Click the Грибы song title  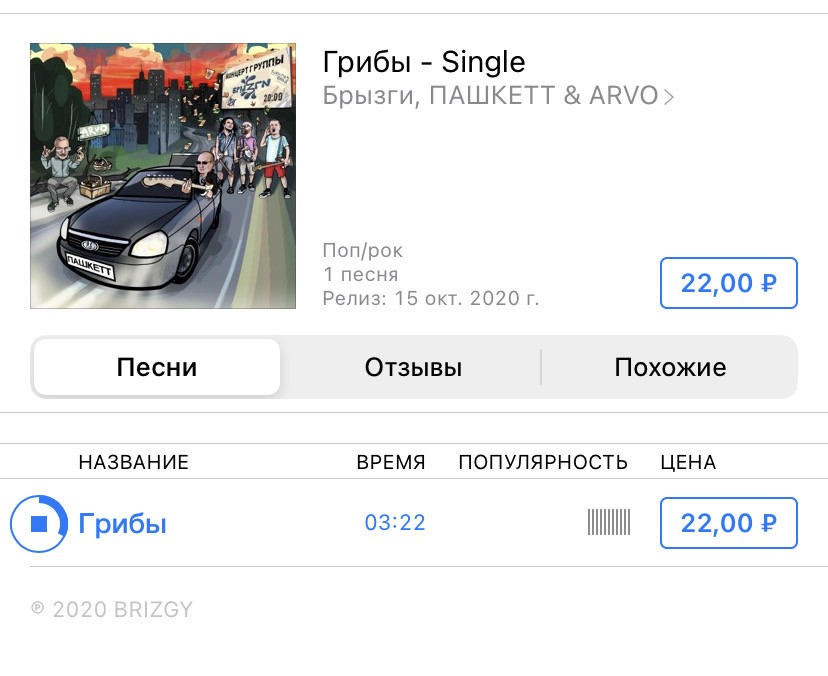[123, 523]
